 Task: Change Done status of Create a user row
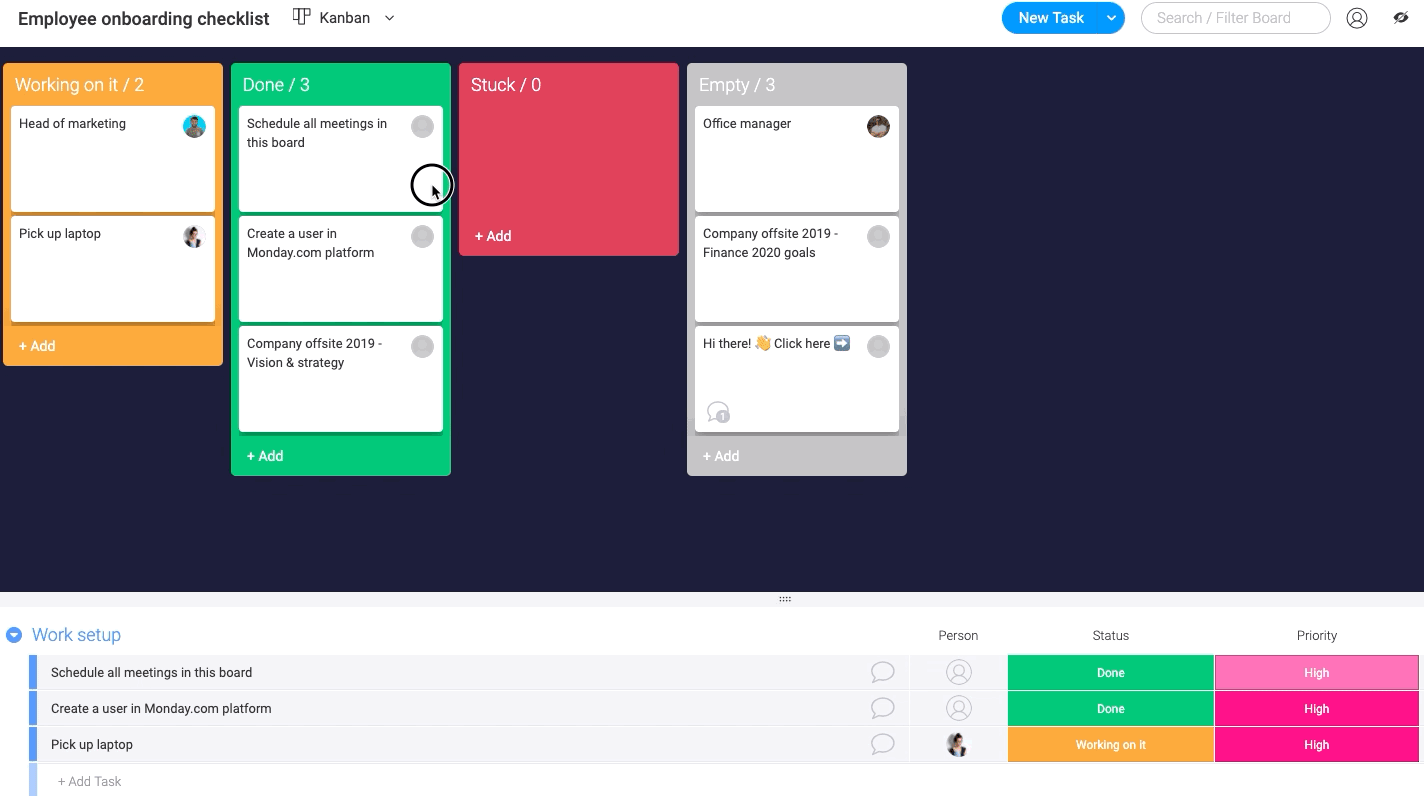click(x=1111, y=709)
